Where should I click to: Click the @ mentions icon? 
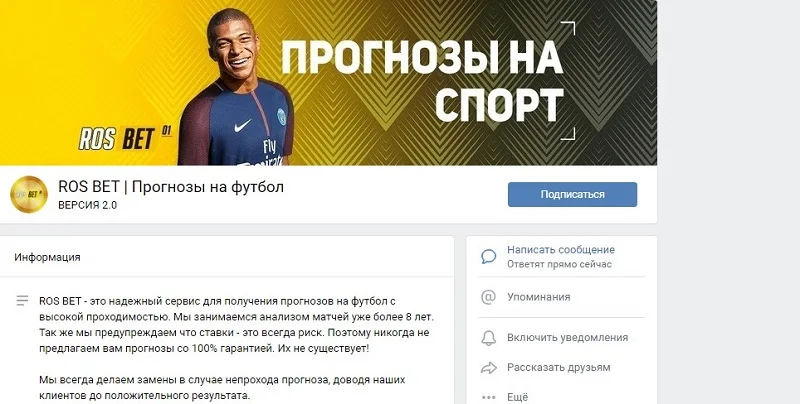point(488,297)
